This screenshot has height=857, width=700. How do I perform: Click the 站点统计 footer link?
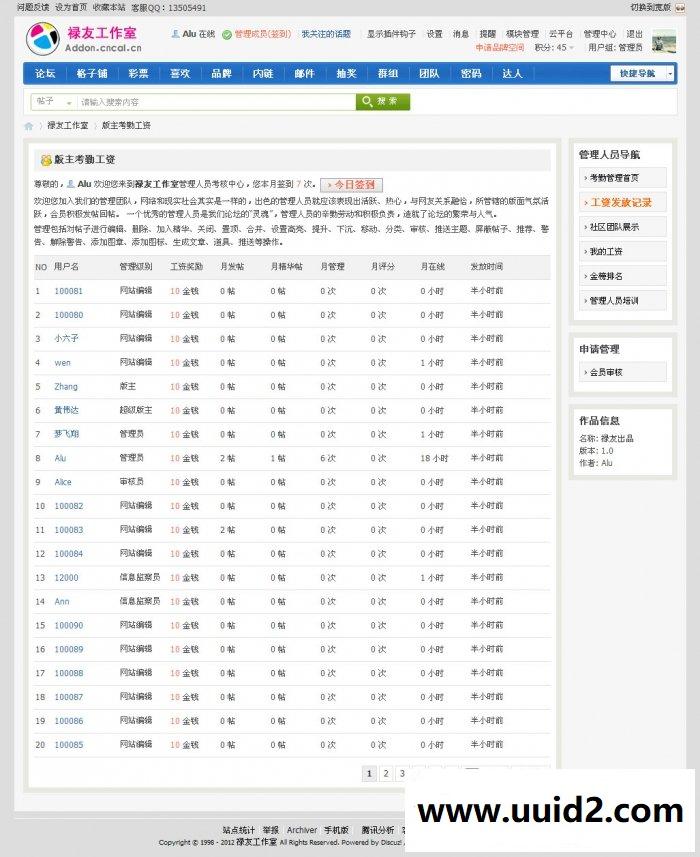coord(238,830)
